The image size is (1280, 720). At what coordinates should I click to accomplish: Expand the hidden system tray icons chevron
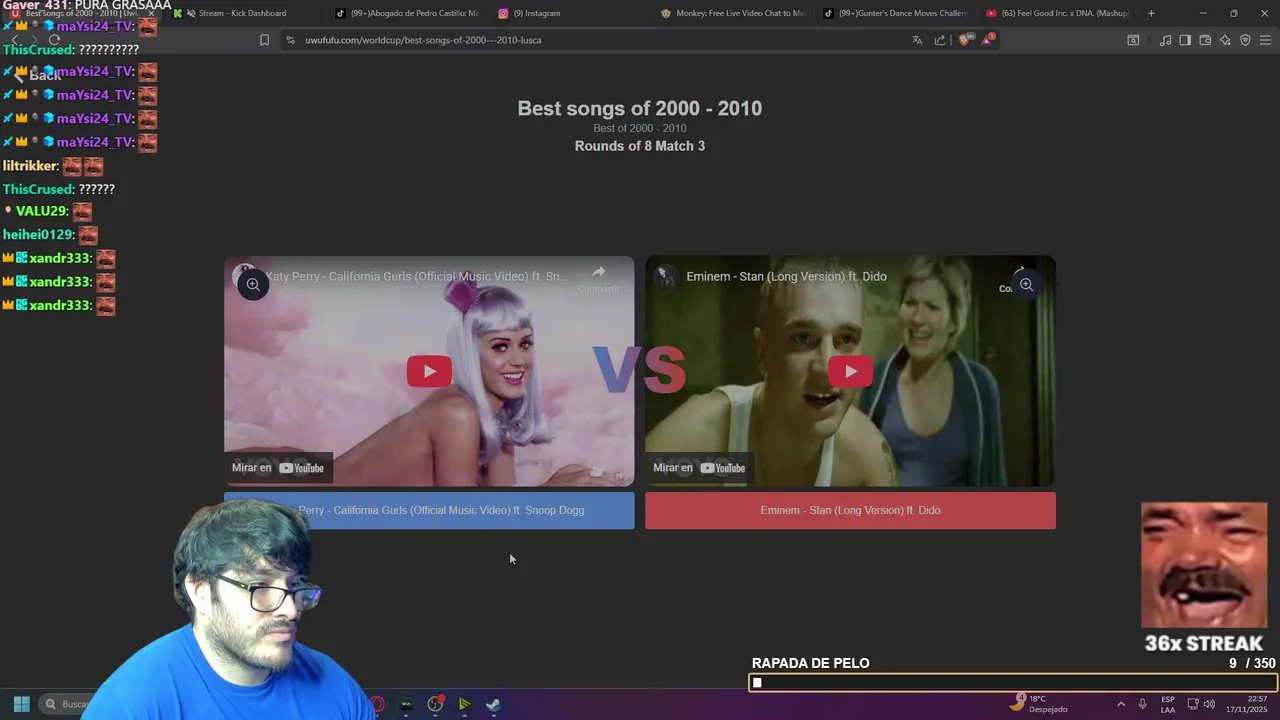coord(1120,704)
